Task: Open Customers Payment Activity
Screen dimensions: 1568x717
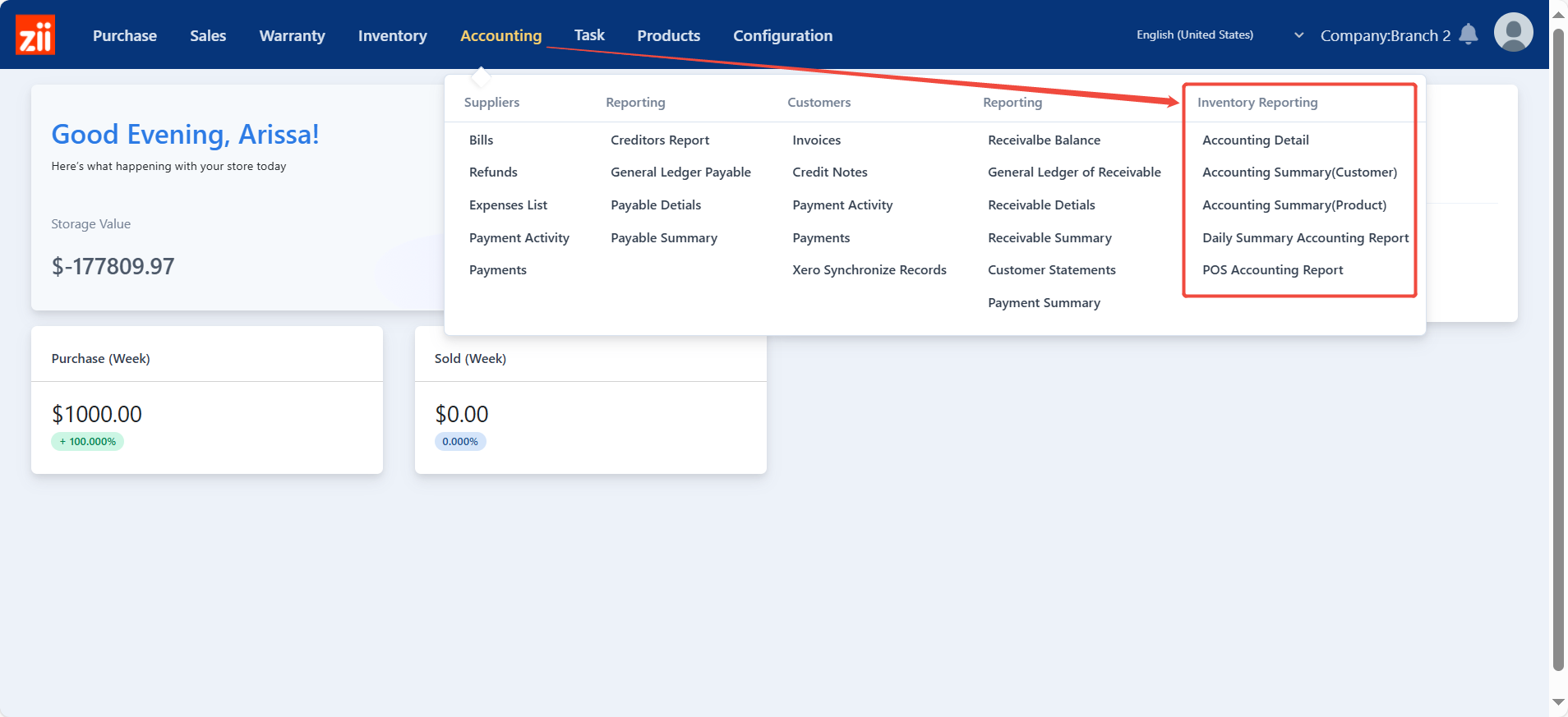Action: 842,205
